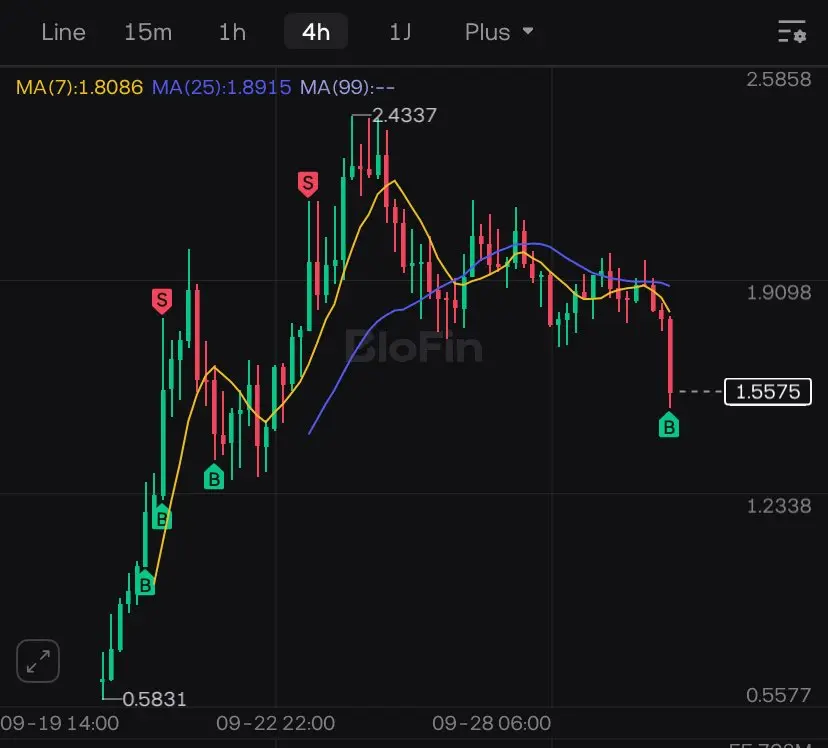828x748 pixels.
Task: Click the B buy marker beside the yellow MA dip
Action: 214,477
